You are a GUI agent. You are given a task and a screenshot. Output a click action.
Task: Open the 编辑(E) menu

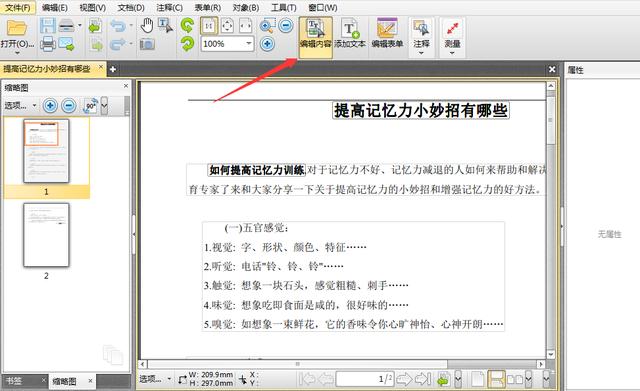(x=55, y=7)
